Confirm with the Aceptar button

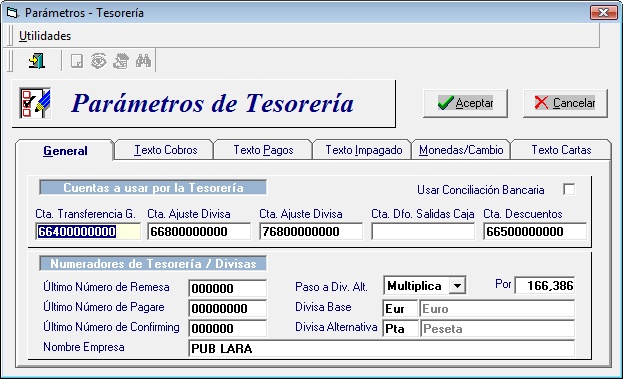tap(465, 103)
